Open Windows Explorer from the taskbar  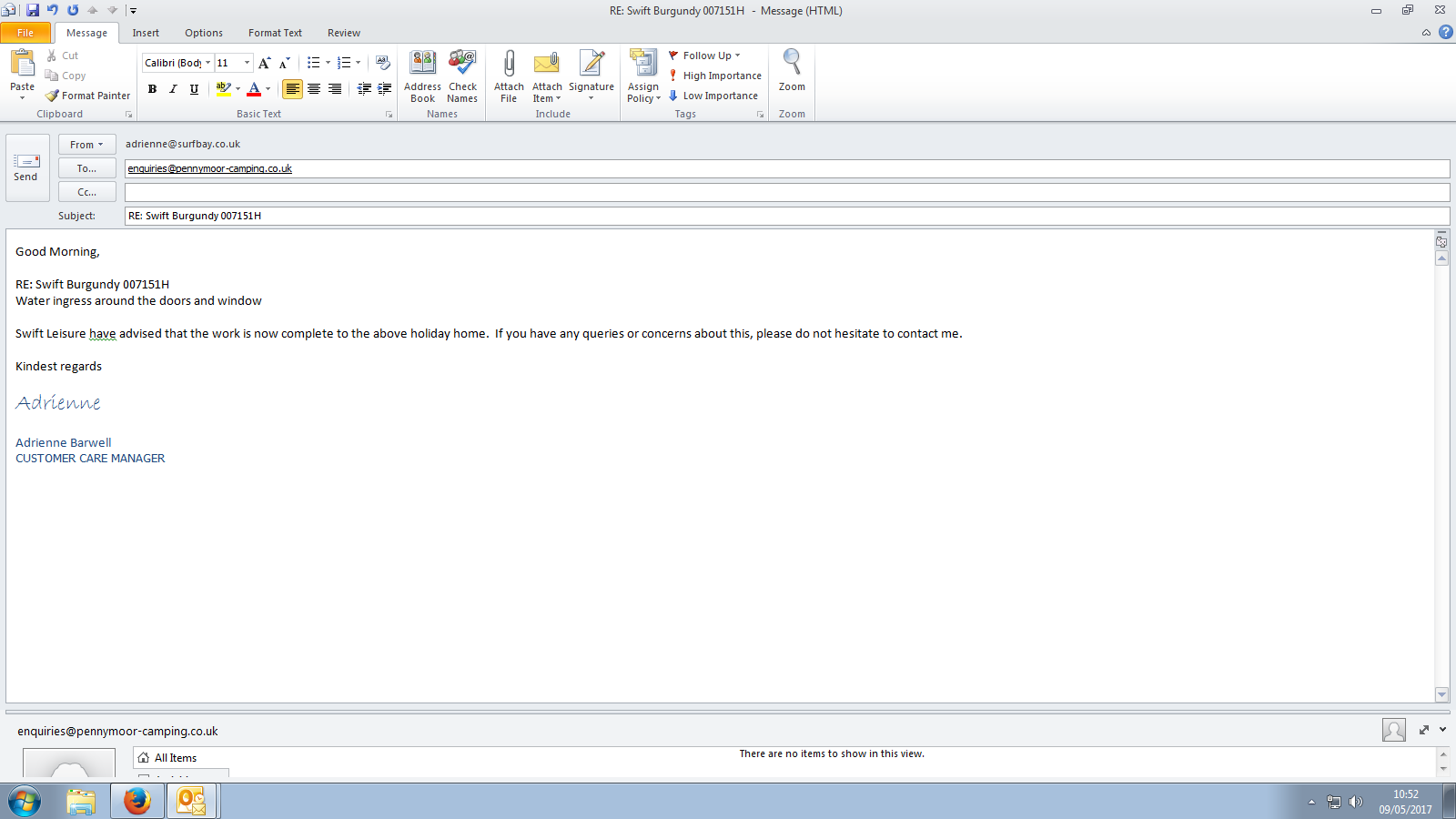(82, 801)
